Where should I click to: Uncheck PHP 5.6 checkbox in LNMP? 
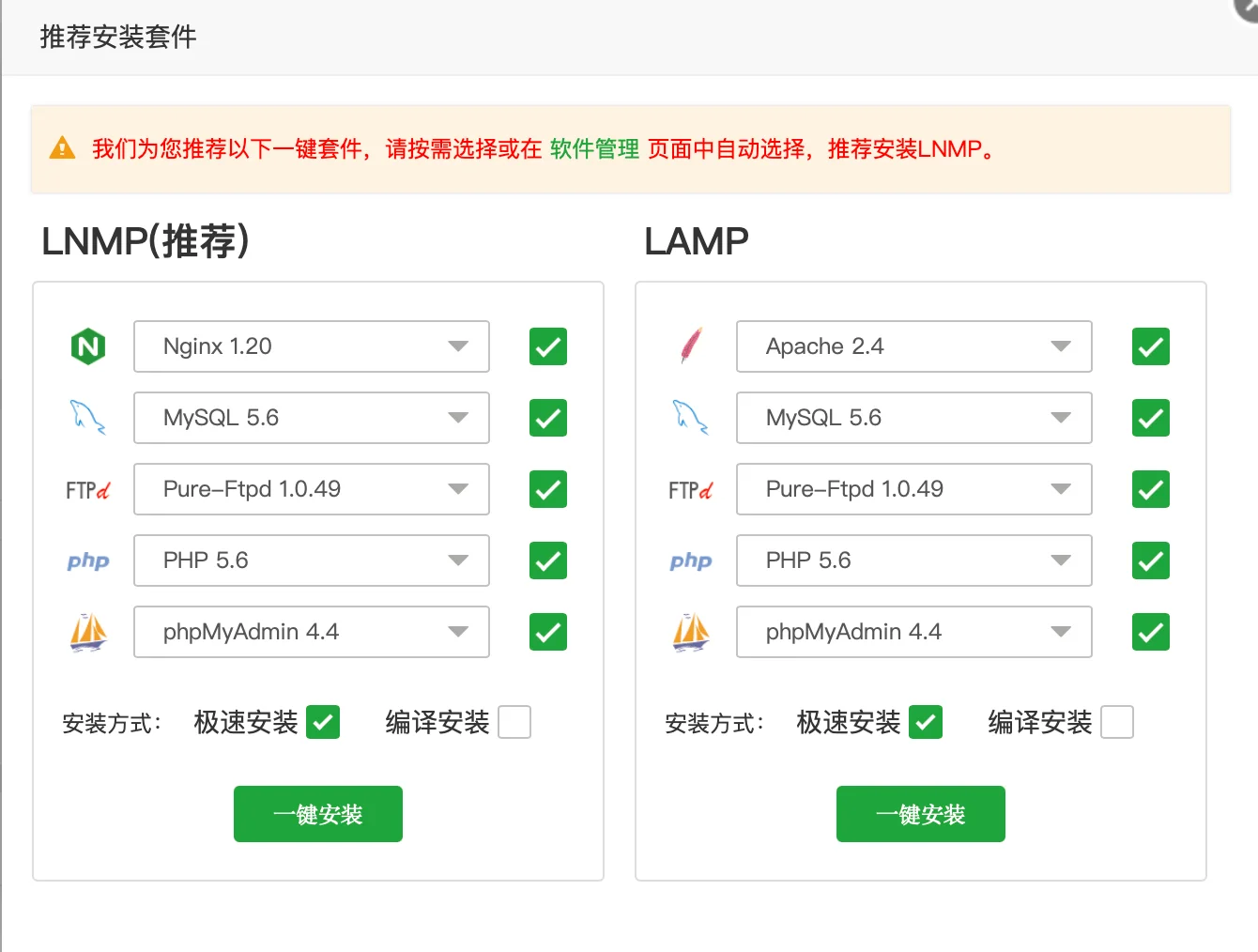548,560
